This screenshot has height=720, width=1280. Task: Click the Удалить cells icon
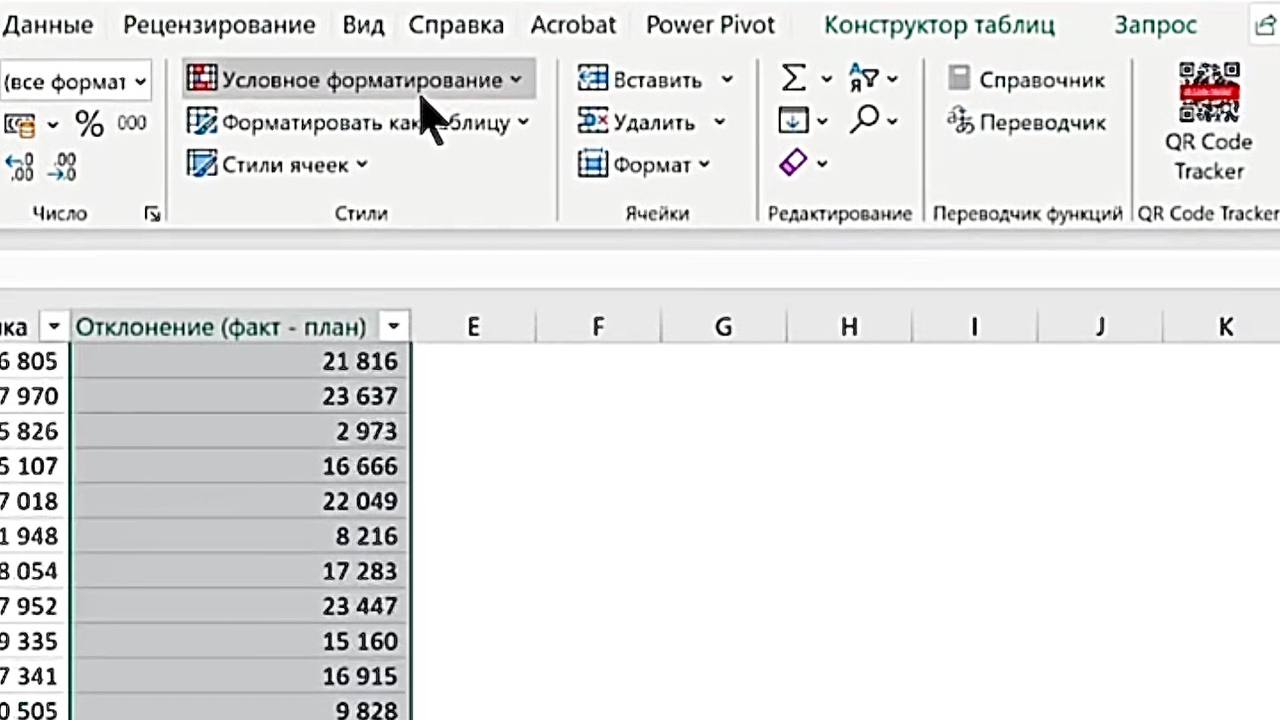(593, 123)
